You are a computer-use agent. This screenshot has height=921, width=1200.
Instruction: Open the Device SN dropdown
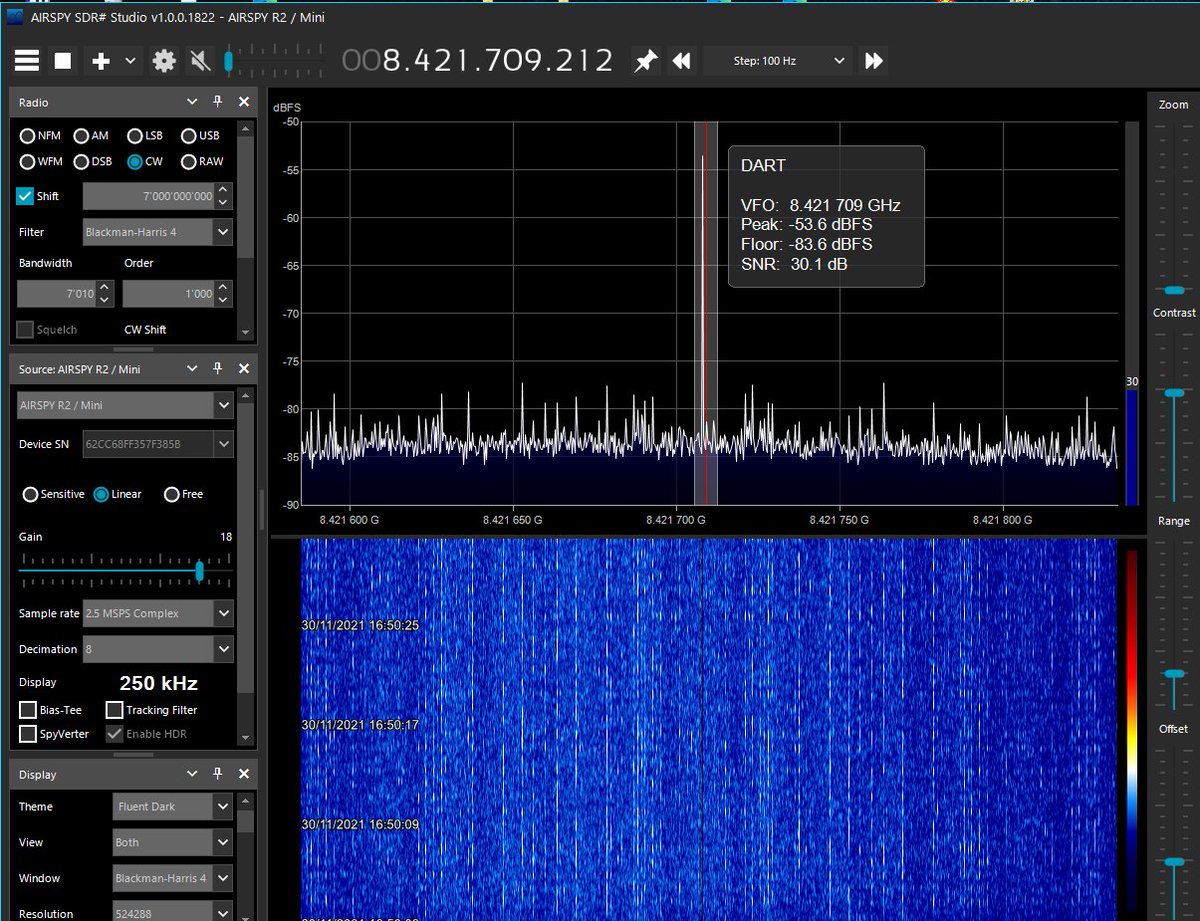pos(158,443)
